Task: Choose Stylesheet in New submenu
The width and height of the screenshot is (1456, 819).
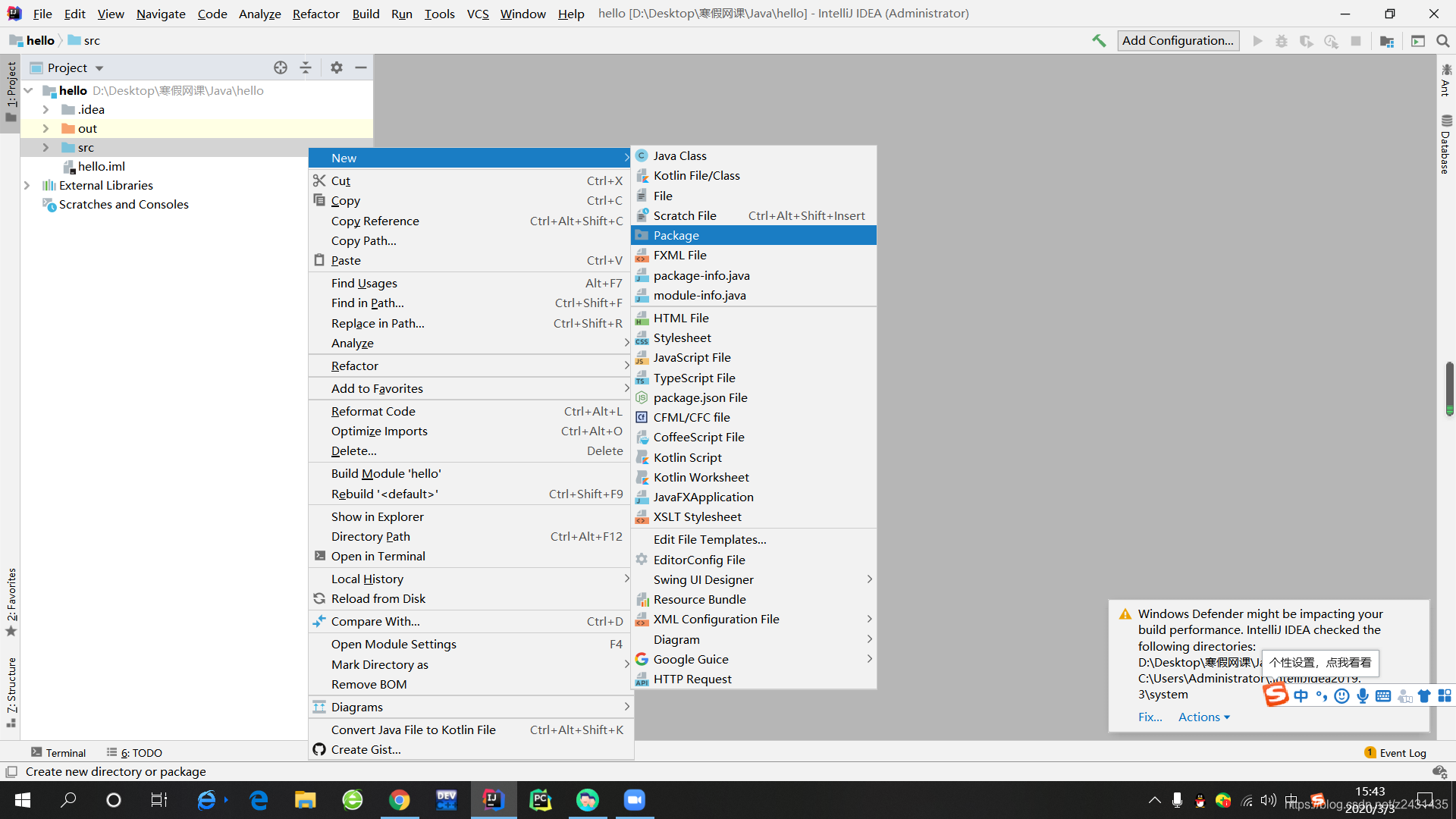Action: point(754,337)
